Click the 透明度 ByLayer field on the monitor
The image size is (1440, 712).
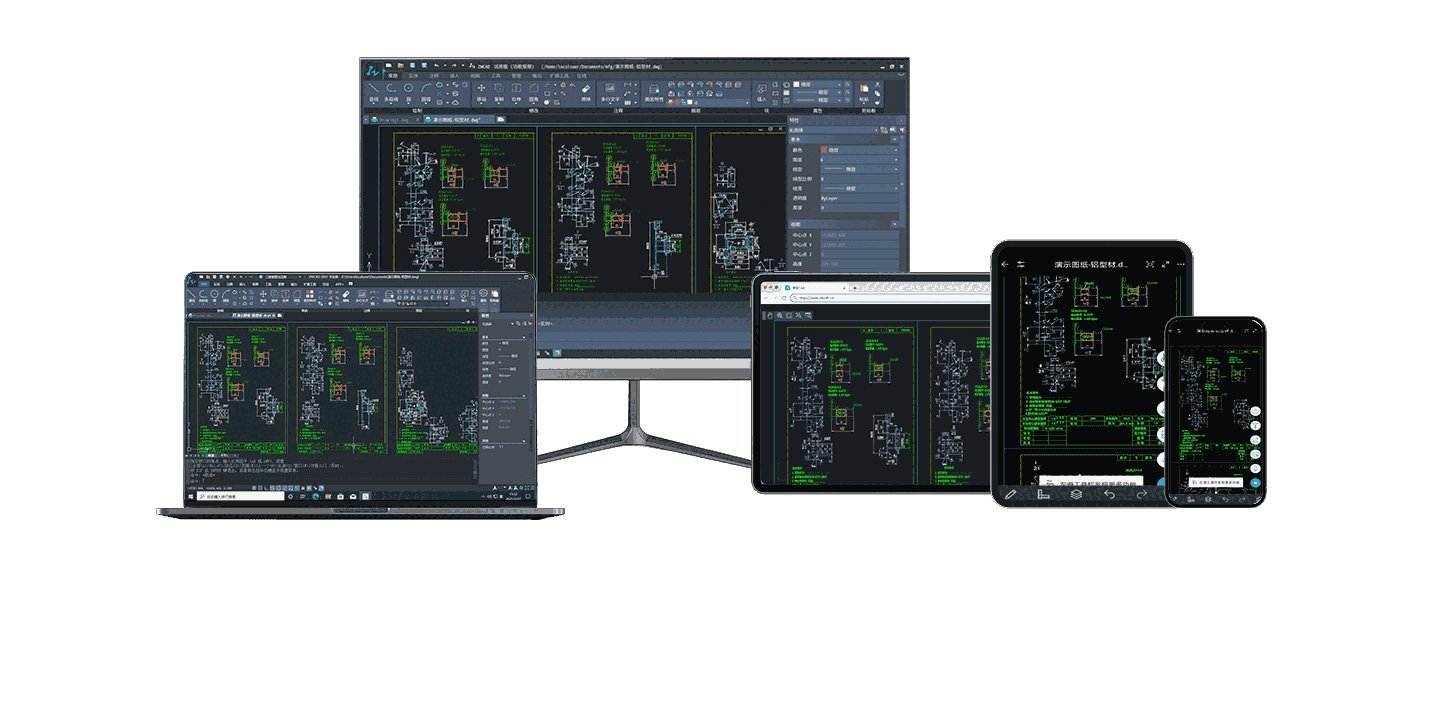coord(859,199)
